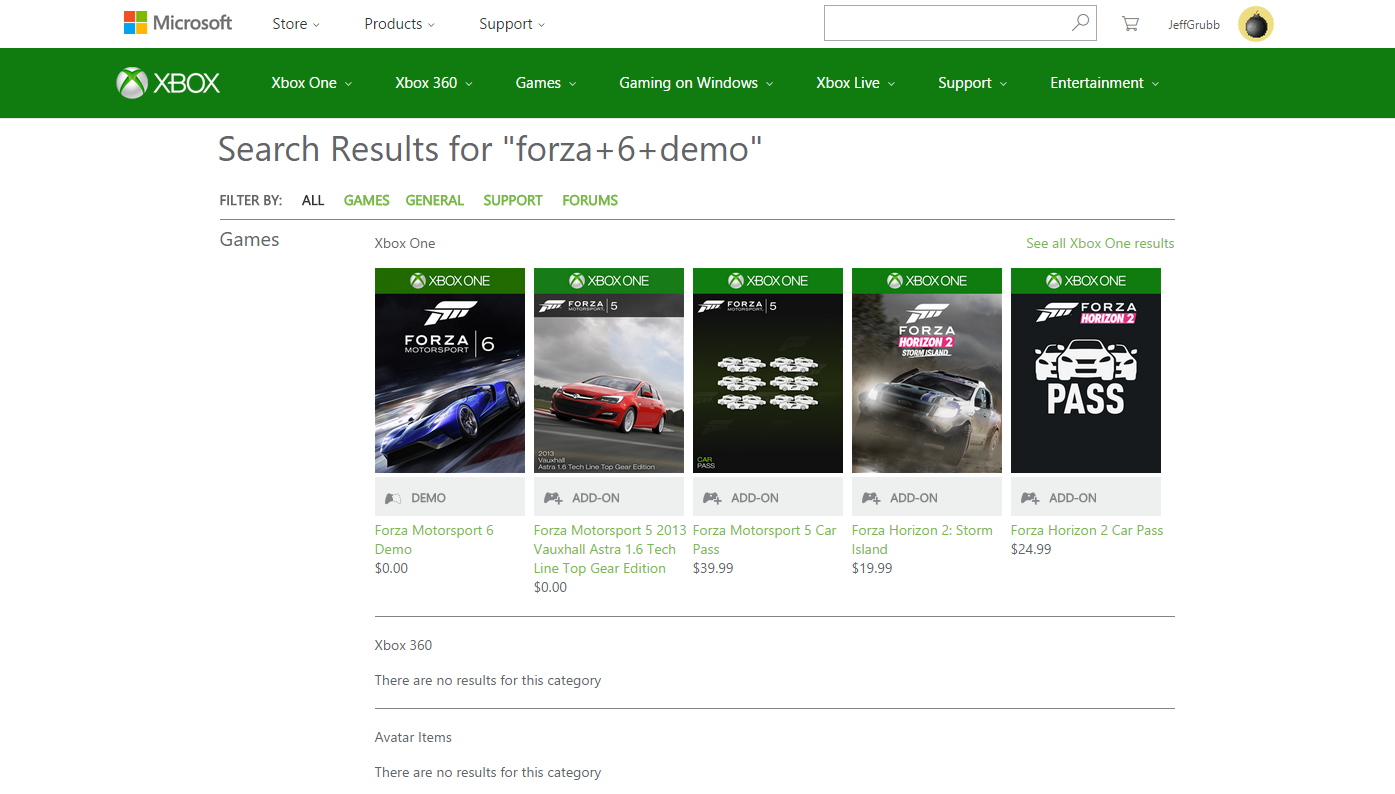Viewport: 1395px width, 794px height.
Task: Filter results by SUPPORT
Action: tap(513, 200)
